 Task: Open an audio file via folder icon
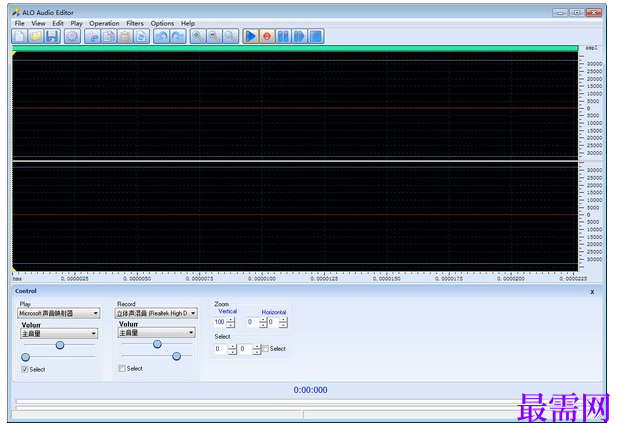36,37
